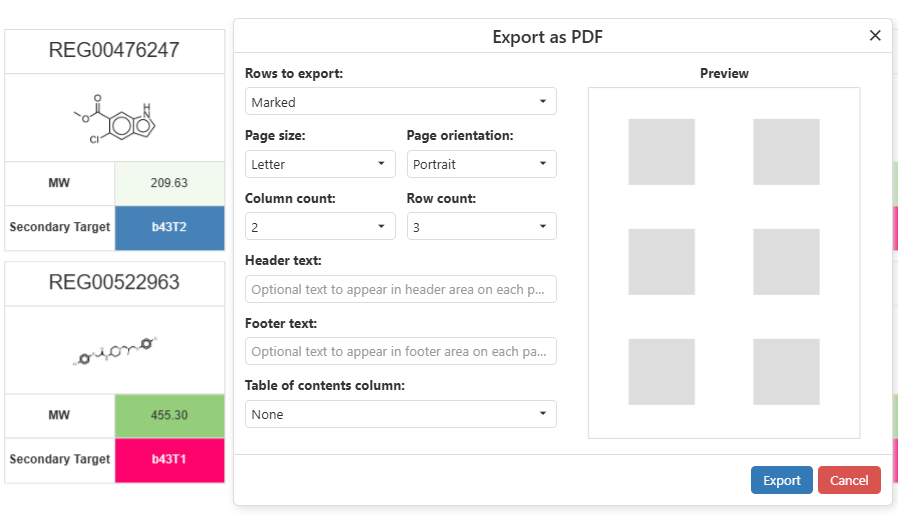The height and width of the screenshot is (516, 898).
Task: Click the bottom-left preview placeholder
Action: coord(661,371)
